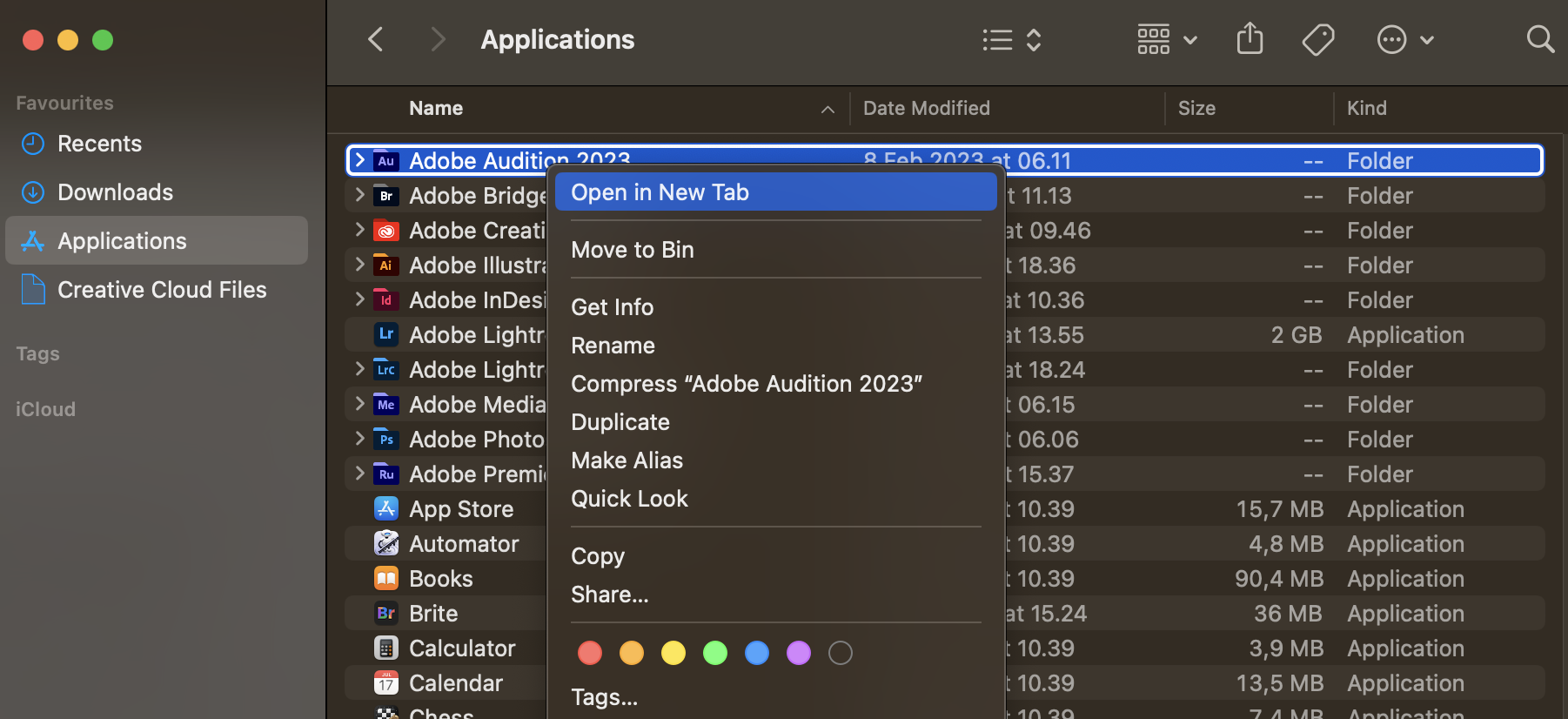1568x719 pixels.
Task: Click the Adobe Audition Au icon
Action: tap(385, 161)
